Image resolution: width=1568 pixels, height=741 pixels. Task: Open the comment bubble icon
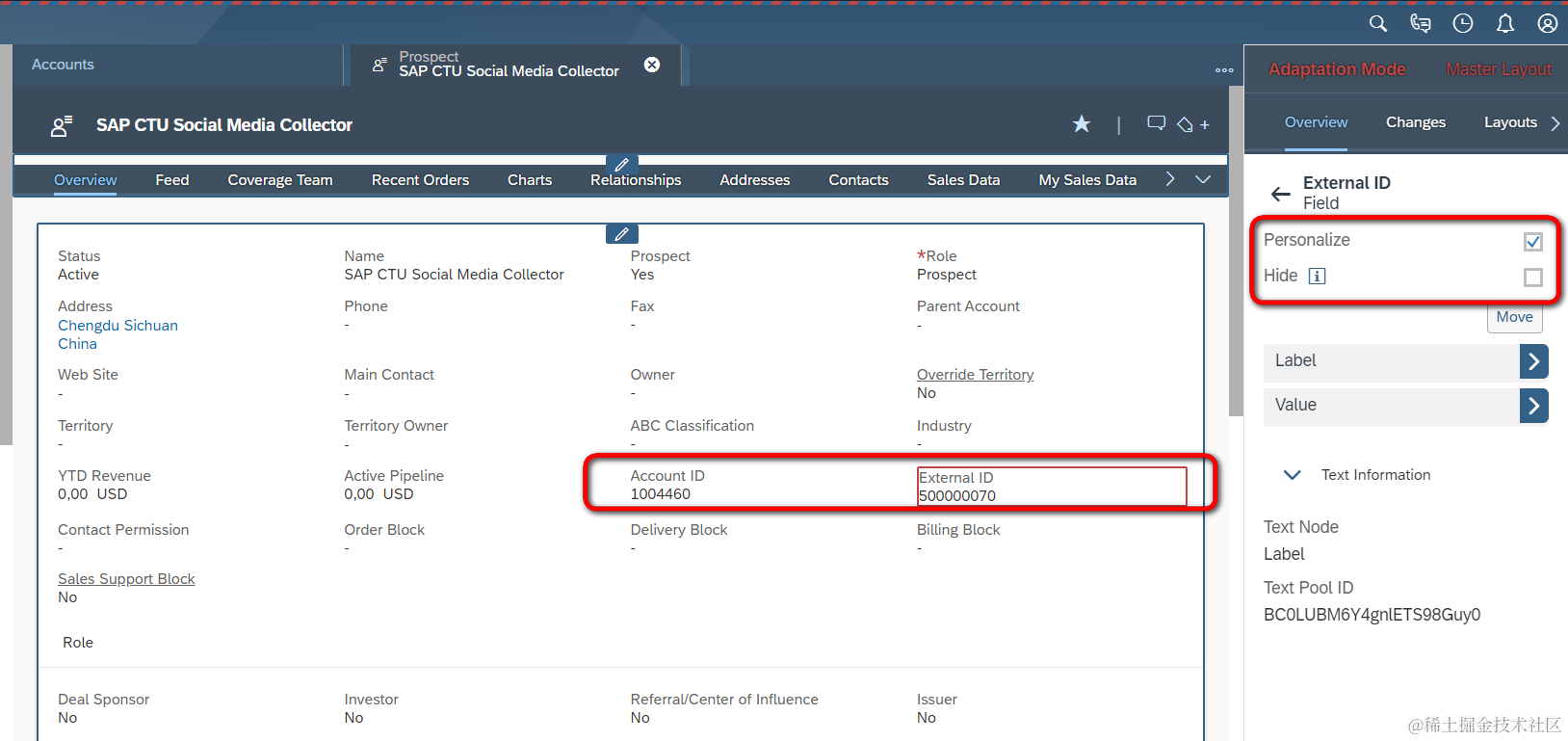(x=1157, y=123)
